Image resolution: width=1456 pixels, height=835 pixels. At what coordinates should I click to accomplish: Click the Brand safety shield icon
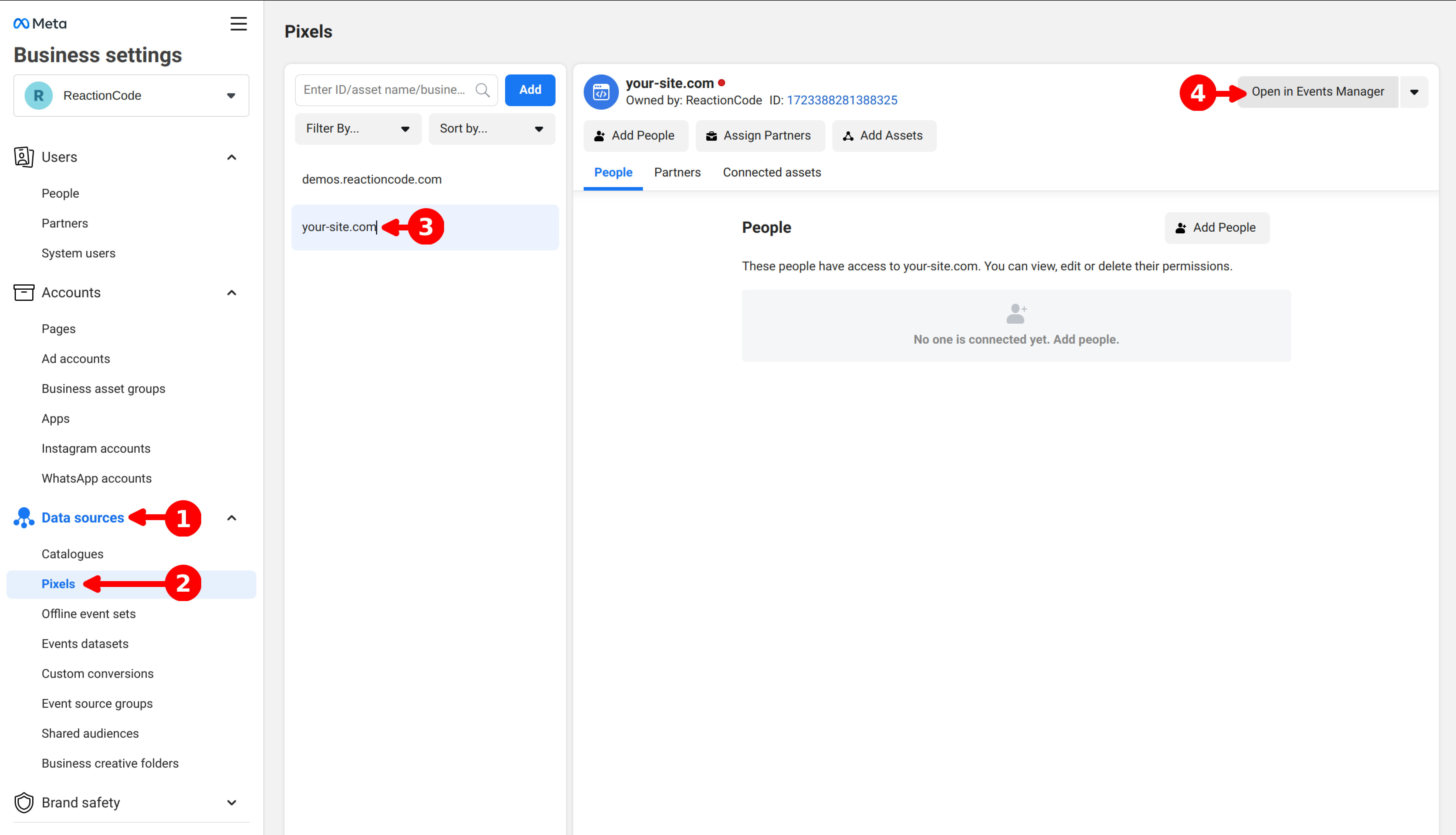coord(23,802)
